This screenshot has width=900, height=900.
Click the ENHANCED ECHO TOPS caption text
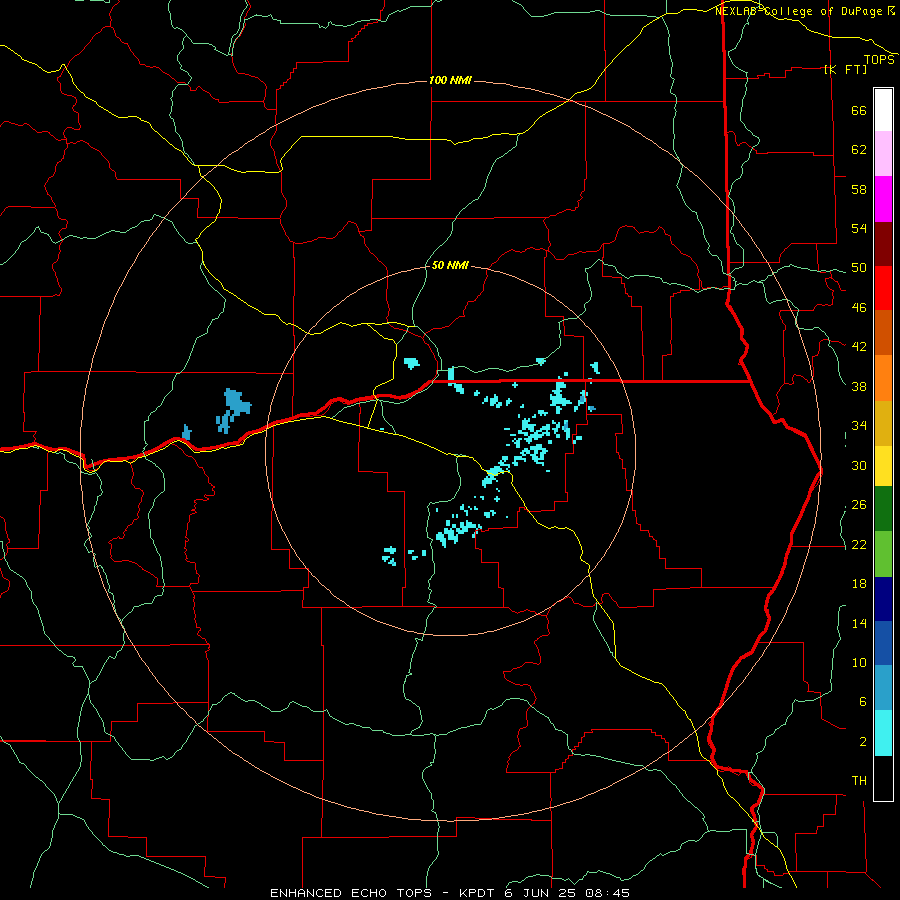[x=450, y=893]
